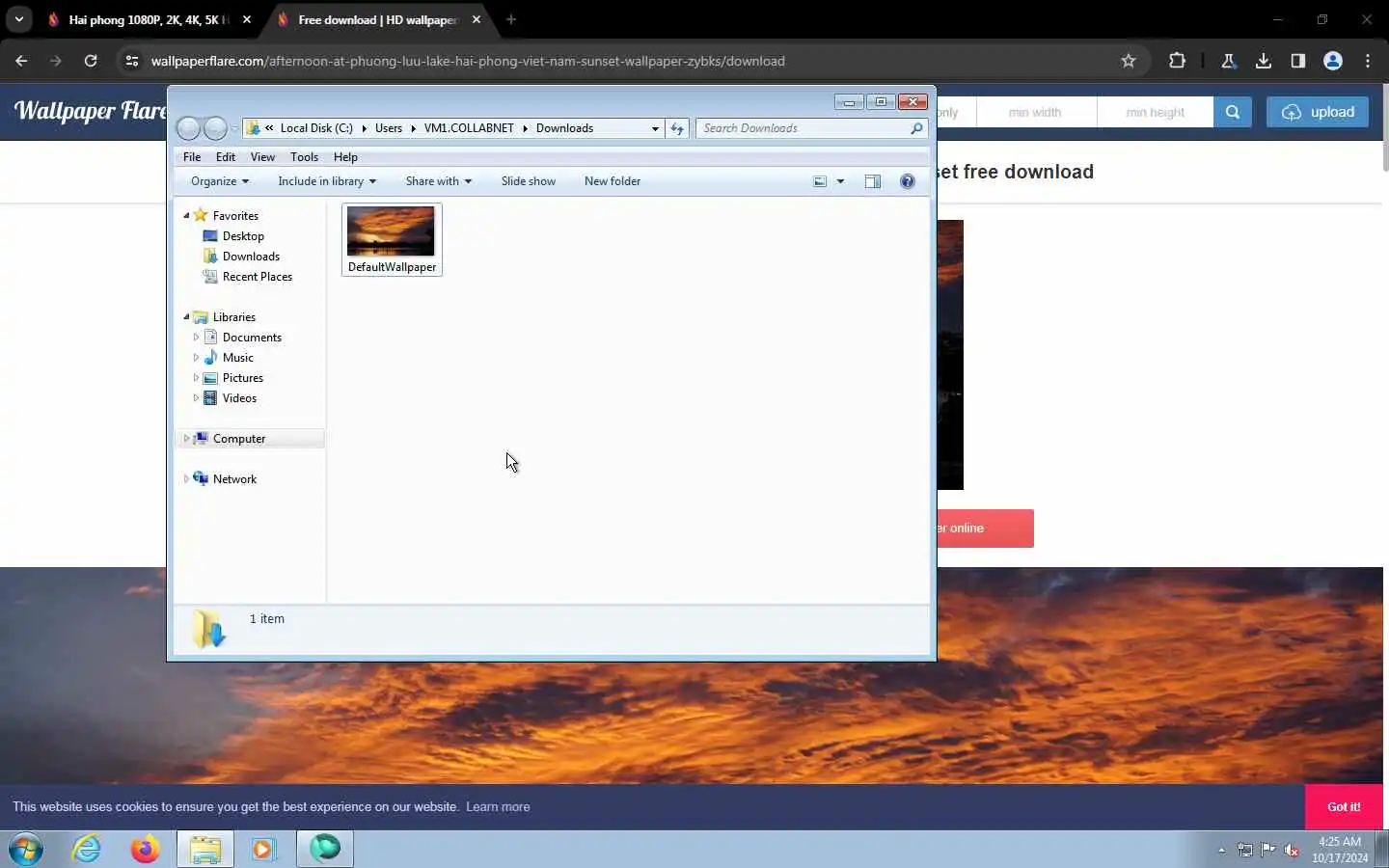Start Slide show in Explorer toolbar
This screenshot has height=868, width=1389.
[x=528, y=181]
